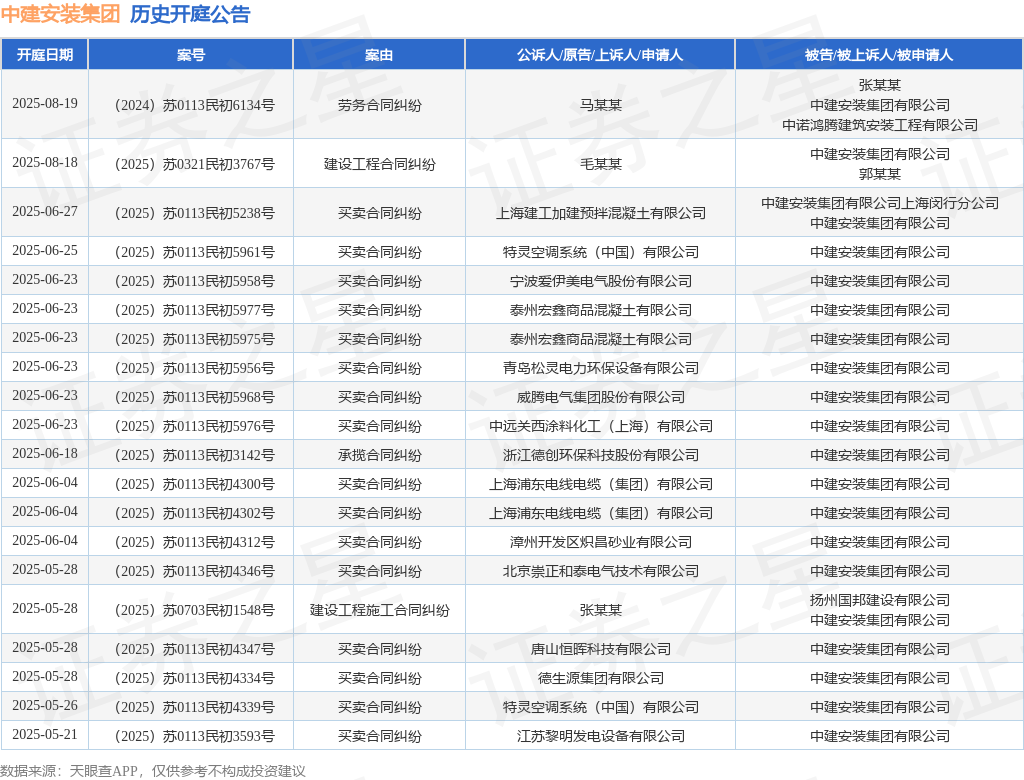This screenshot has width=1024, height=780.
Task: Click defendant 中建安装集团有限公司上海闵行分公司
Action: tap(880, 203)
